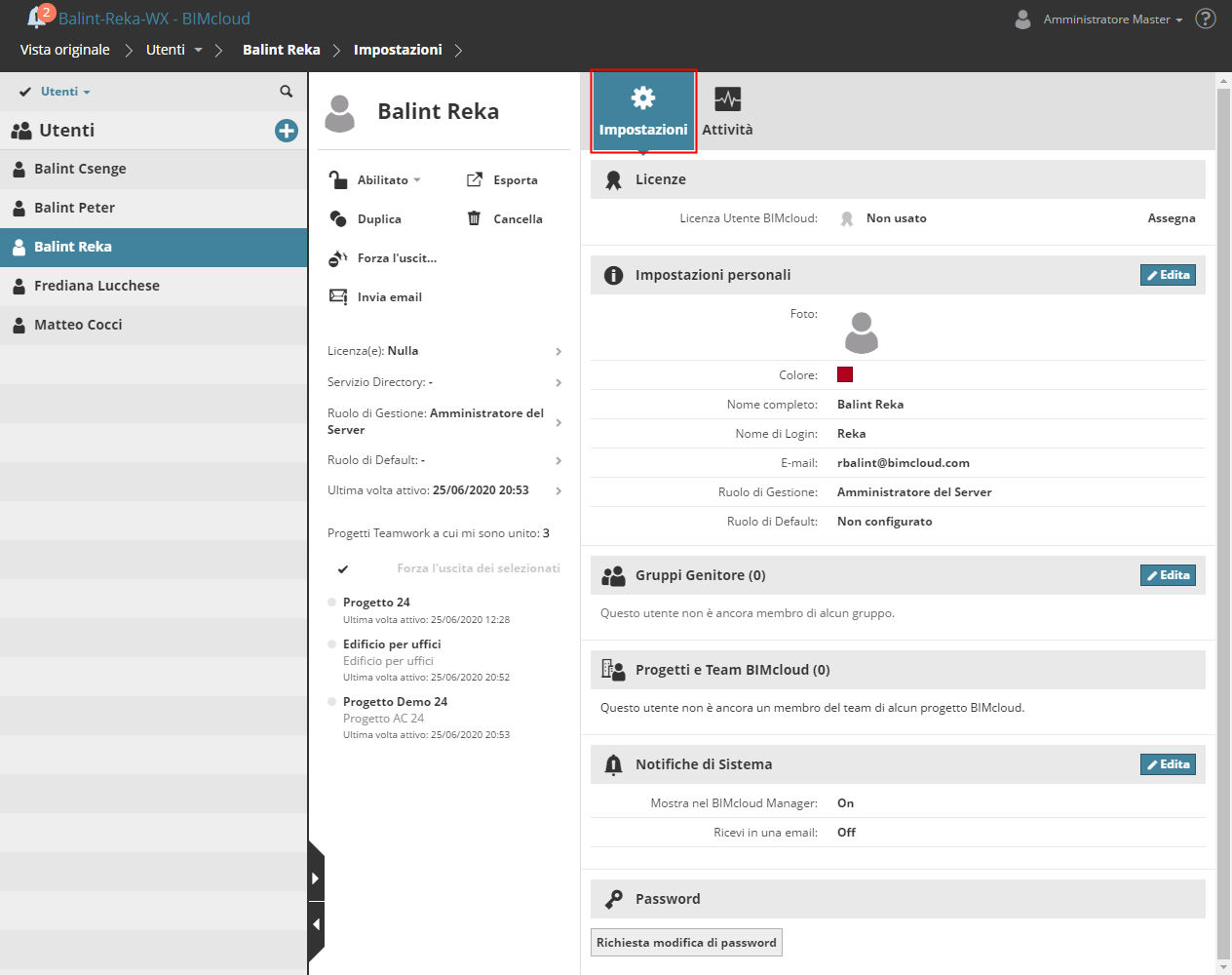The width and height of the screenshot is (1232, 975).
Task: Select the Progetto 24 status bullet
Action: click(x=332, y=603)
